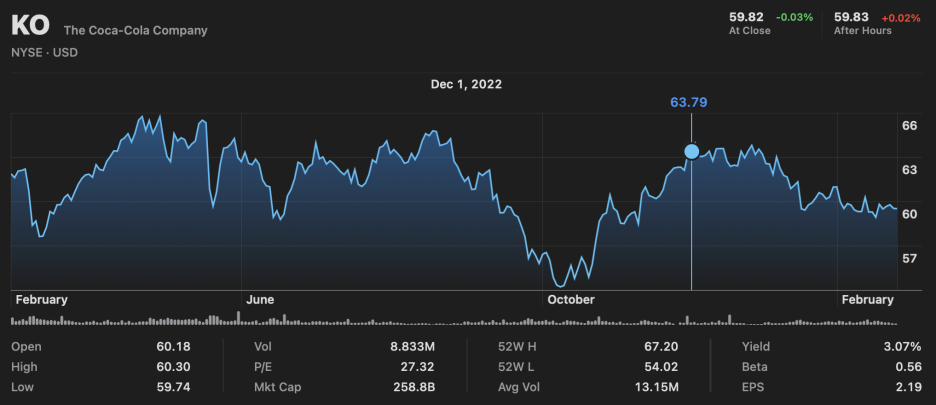The image size is (936, 405).
Task: Click the Avg Vol label
Action: pyautogui.click(x=519, y=387)
